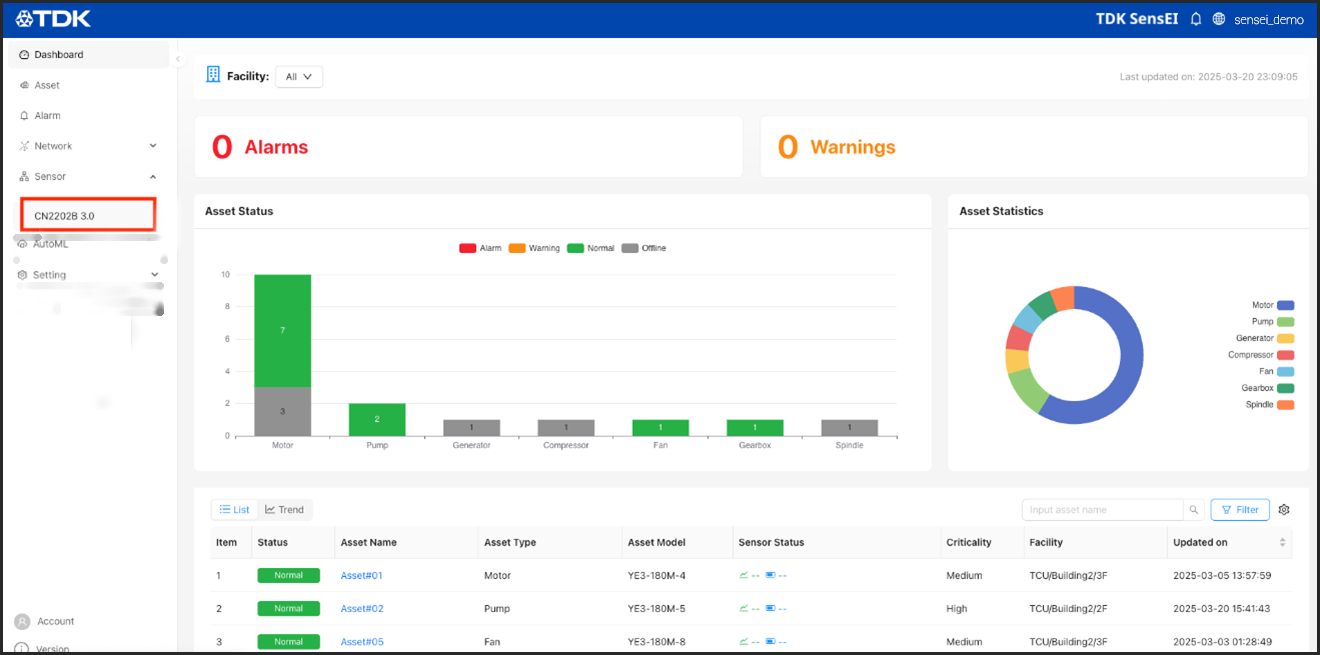Click the AutoML cloud icon
The width and height of the screenshot is (1320, 655).
24,244
